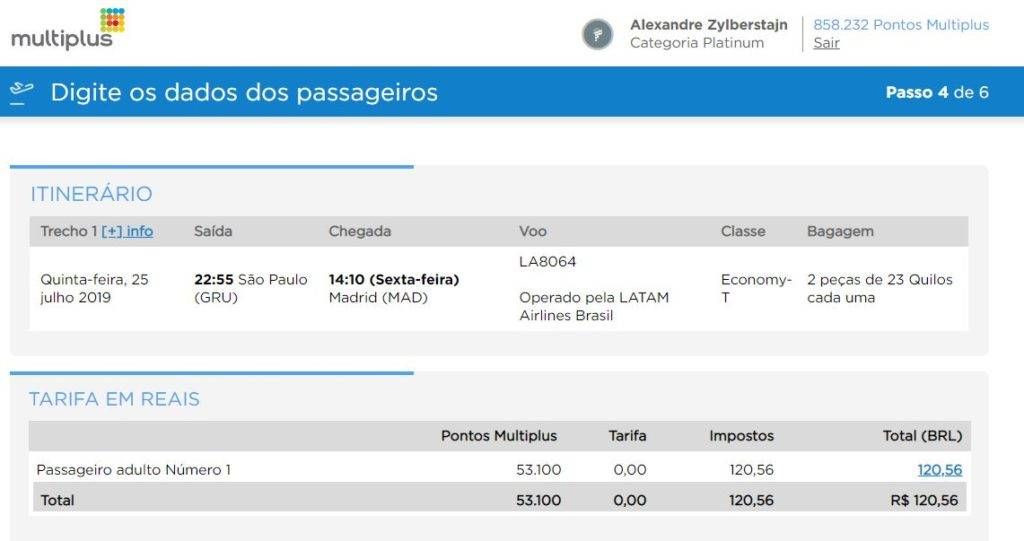Click the Alexandre Zylberstajn user name
This screenshot has height=541, width=1024.
709,25
